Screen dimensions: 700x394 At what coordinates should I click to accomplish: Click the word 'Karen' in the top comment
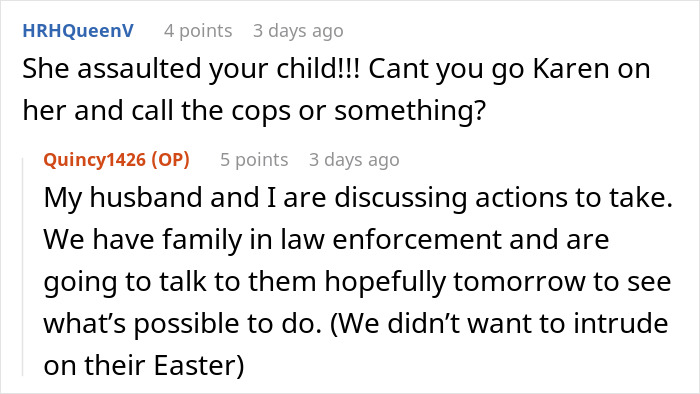[x=571, y=69]
